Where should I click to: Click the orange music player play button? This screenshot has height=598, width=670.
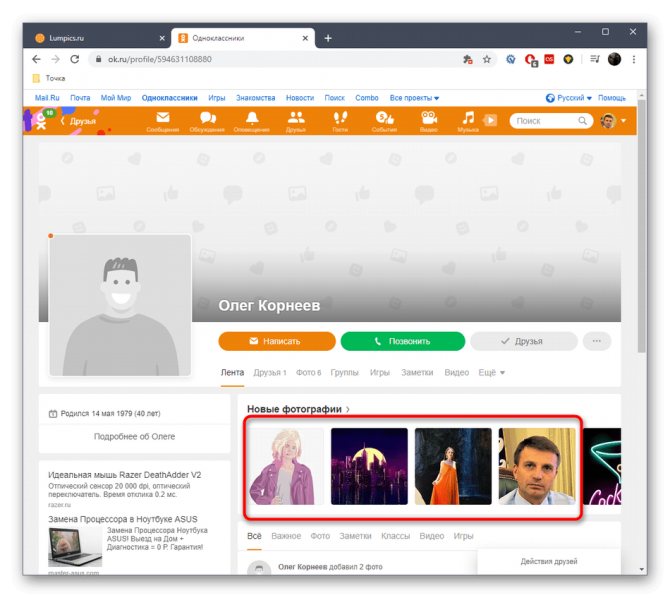click(490, 121)
